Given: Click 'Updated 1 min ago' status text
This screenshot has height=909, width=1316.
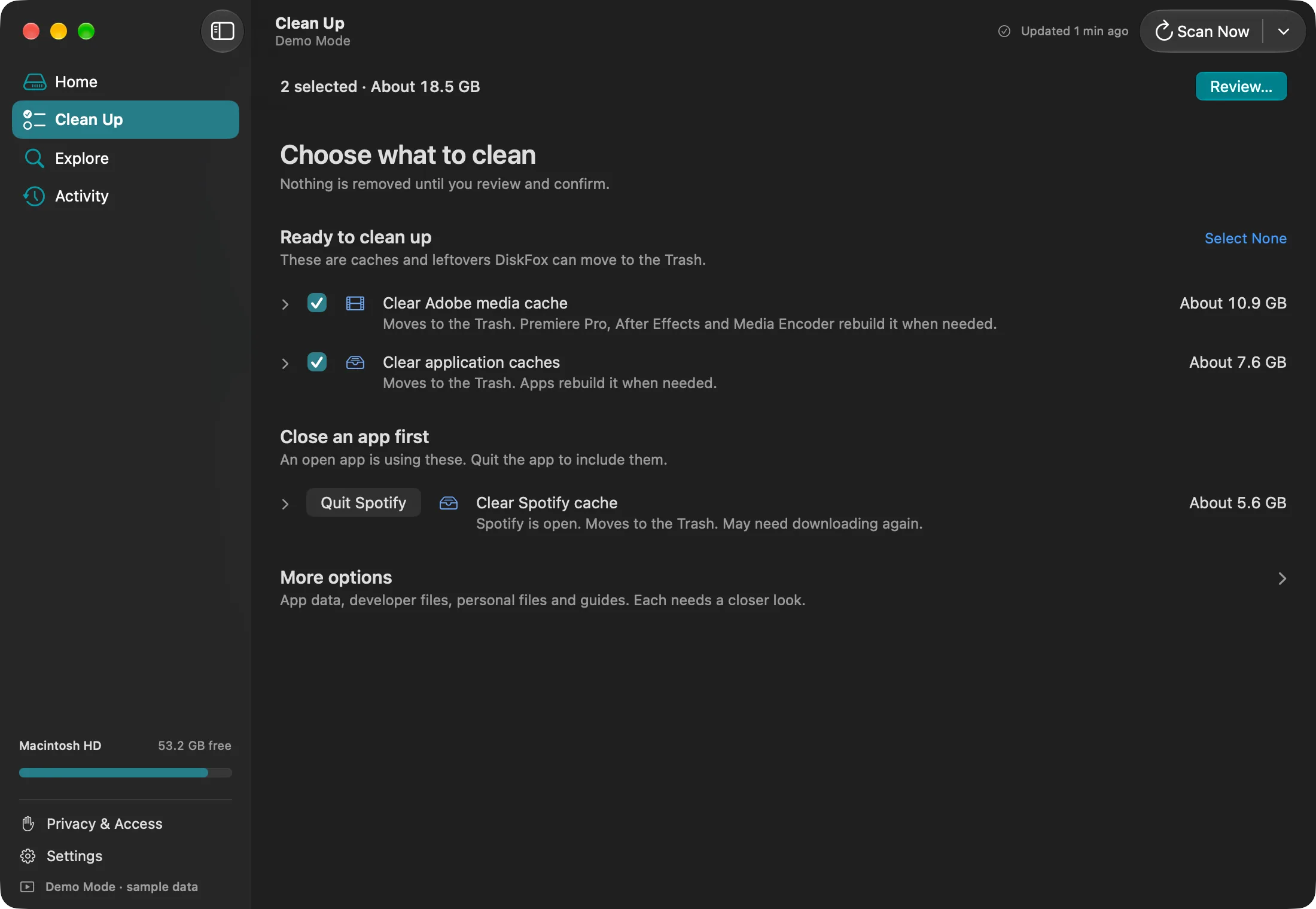Looking at the screenshot, I should [x=1074, y=31].
